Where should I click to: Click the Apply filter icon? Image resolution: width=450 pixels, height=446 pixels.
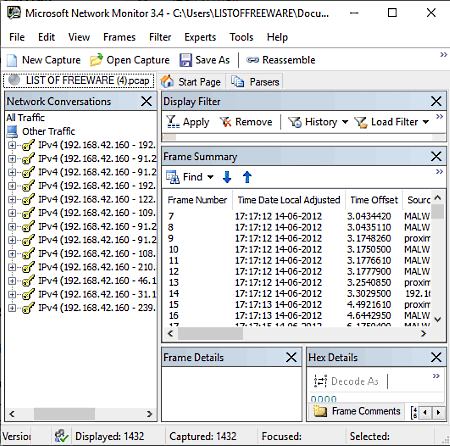pyautogui.click(x=173, y=122)
